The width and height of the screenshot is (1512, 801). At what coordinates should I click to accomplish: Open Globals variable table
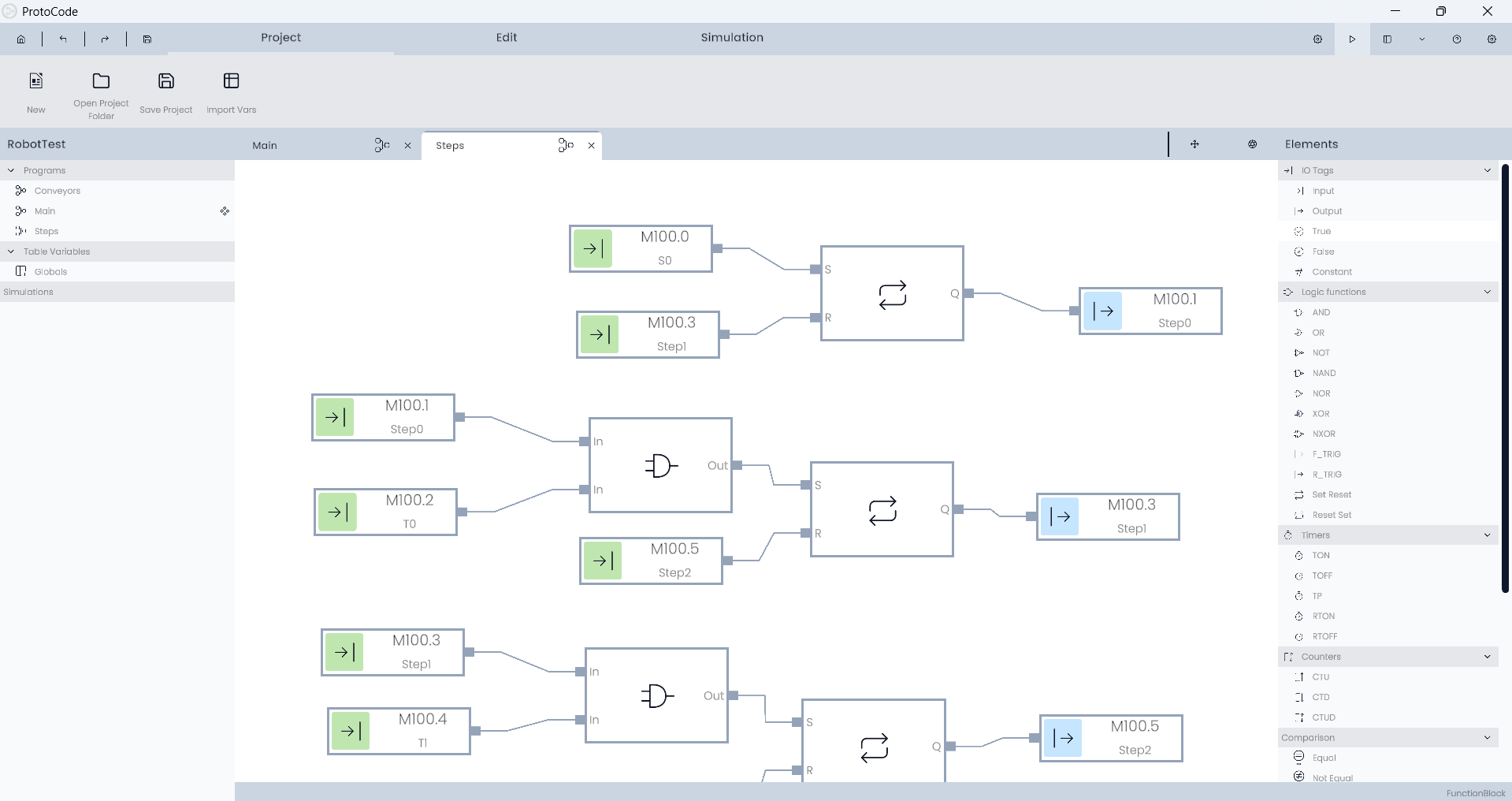117,272
